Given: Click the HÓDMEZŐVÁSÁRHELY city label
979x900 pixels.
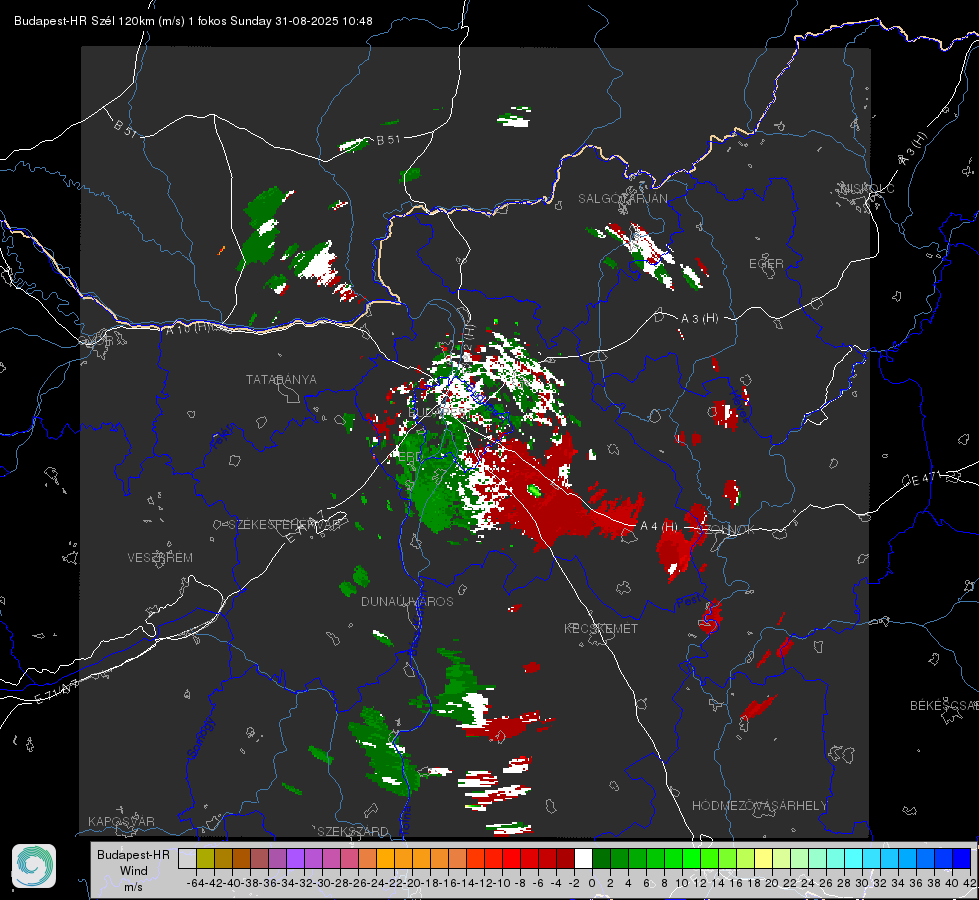Looking at the screenshot, I should [759, 806].
